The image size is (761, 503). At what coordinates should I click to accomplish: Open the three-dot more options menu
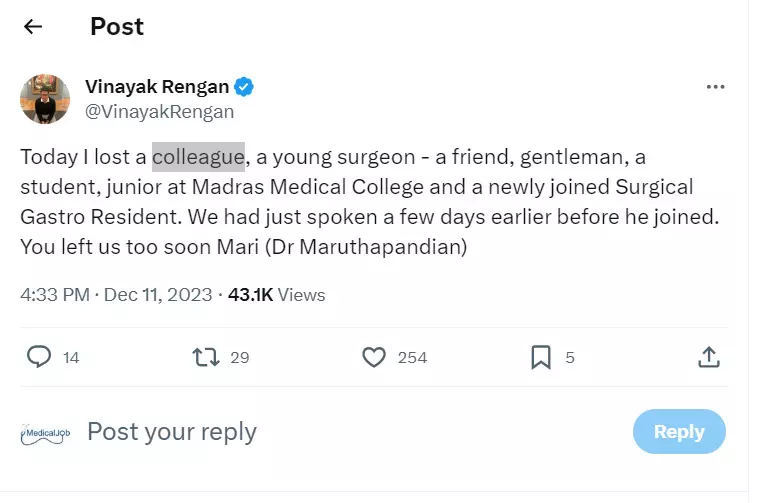715,87
